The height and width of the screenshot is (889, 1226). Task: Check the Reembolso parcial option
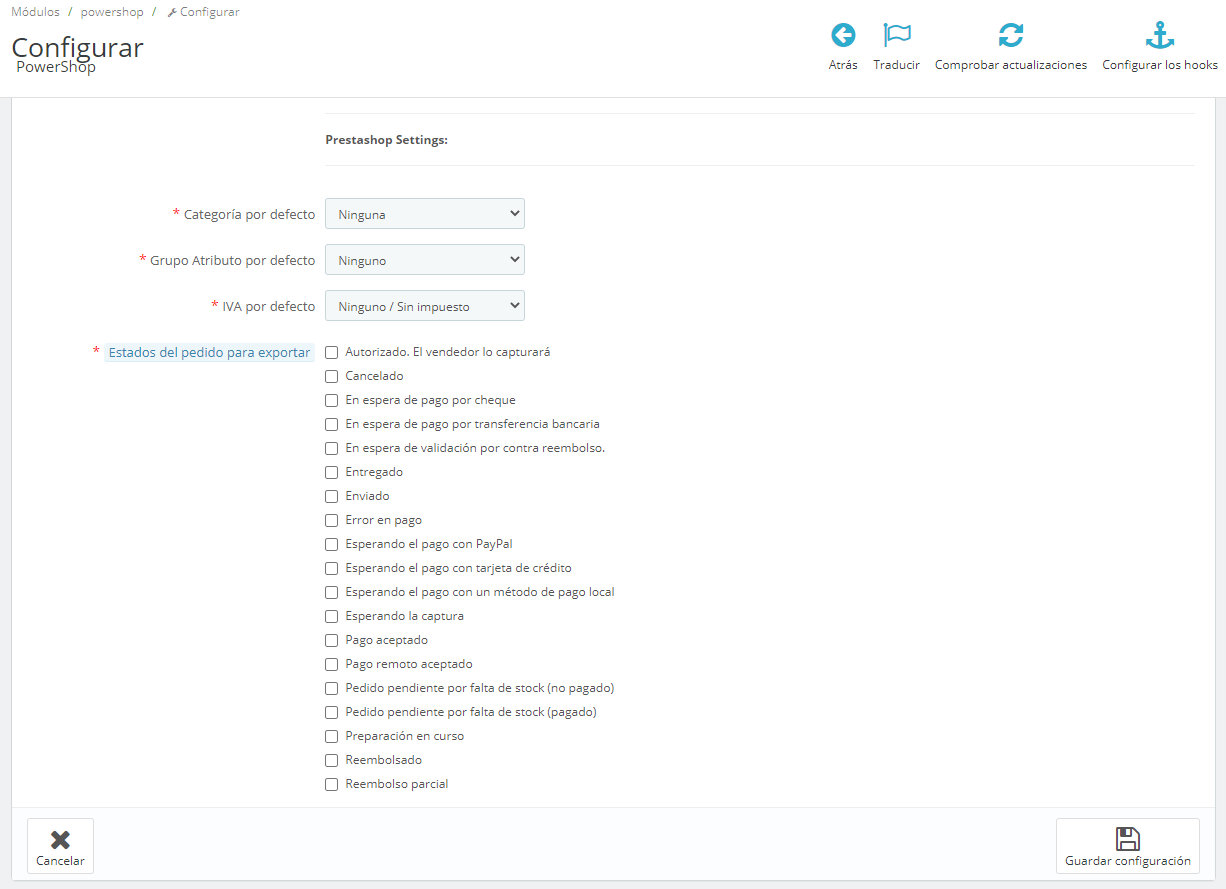pyautogui.click(x=332, y=784)
